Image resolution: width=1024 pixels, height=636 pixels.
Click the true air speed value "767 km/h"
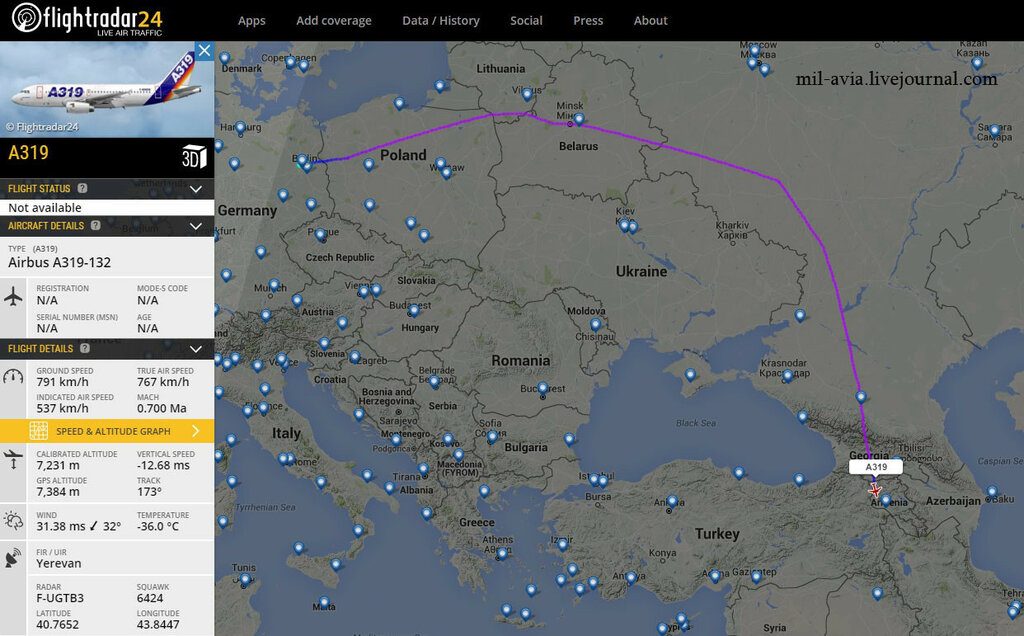coord(163,382)
